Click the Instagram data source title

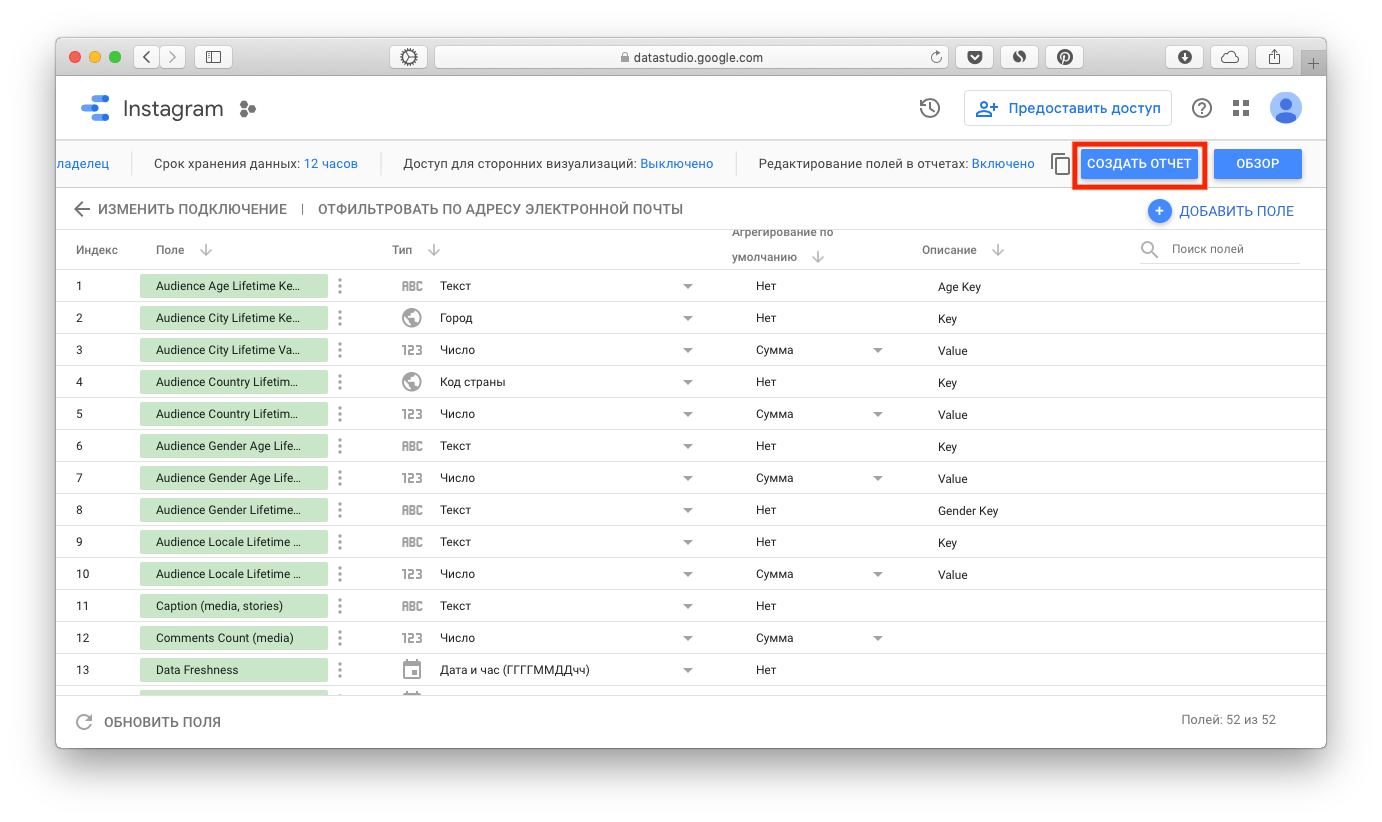[173, 109]
